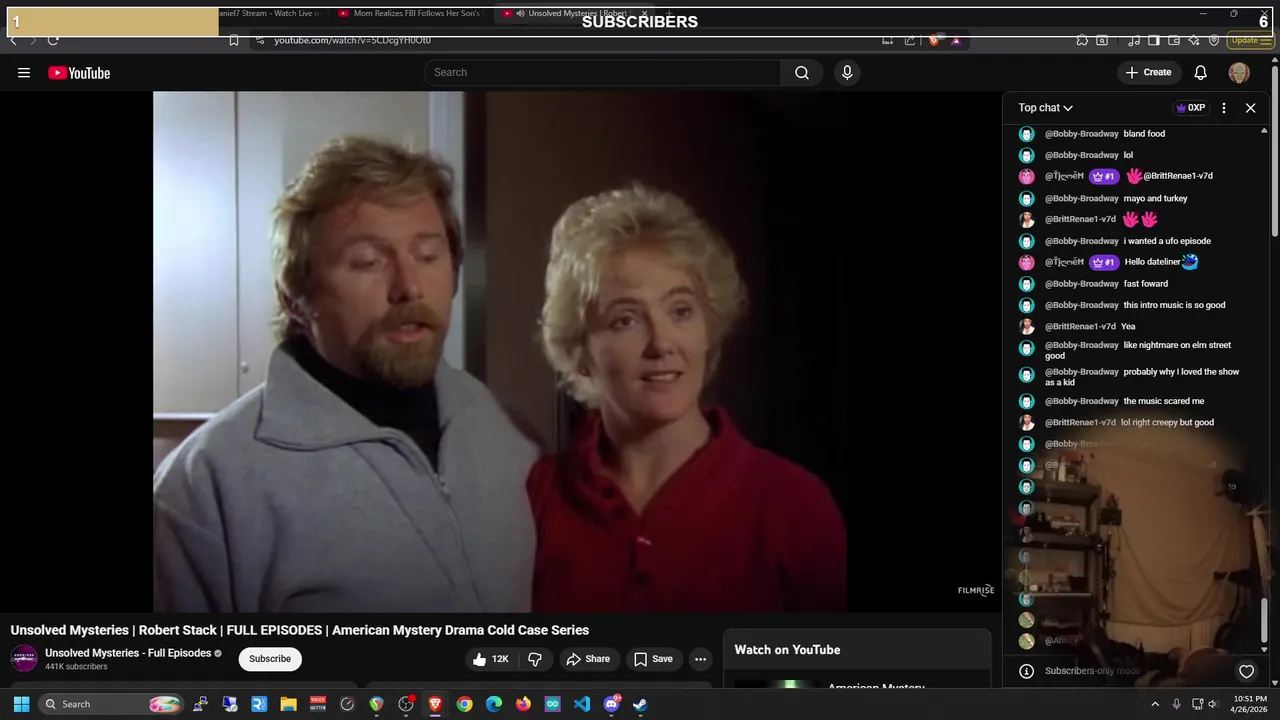Save the video to a playlist
The image size is (1280, 720).
[x=653, y=659]
